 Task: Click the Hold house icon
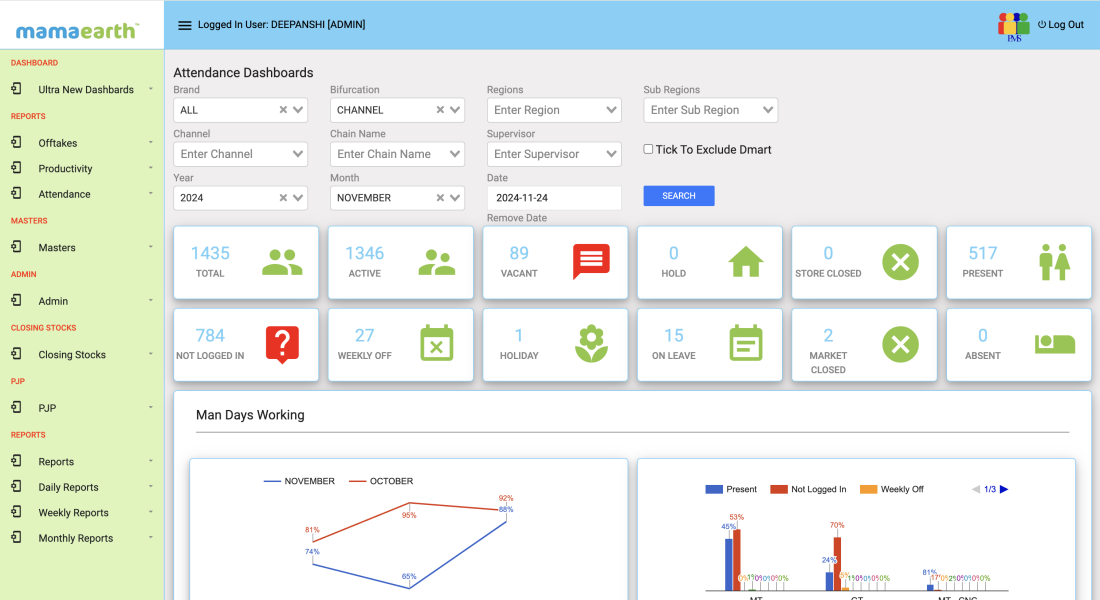tap(746, 262)
